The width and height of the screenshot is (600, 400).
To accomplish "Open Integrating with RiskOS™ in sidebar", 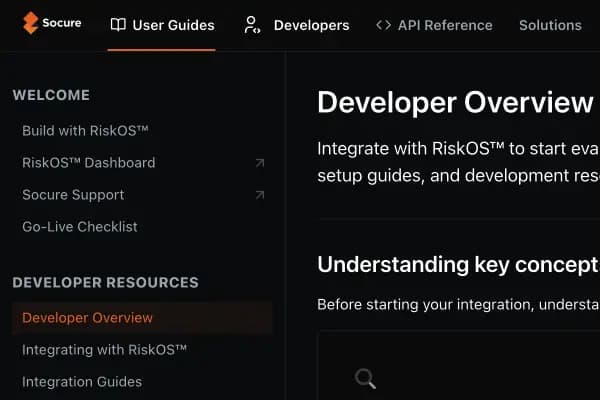I will pyautogui.click(x=104, y=350).
